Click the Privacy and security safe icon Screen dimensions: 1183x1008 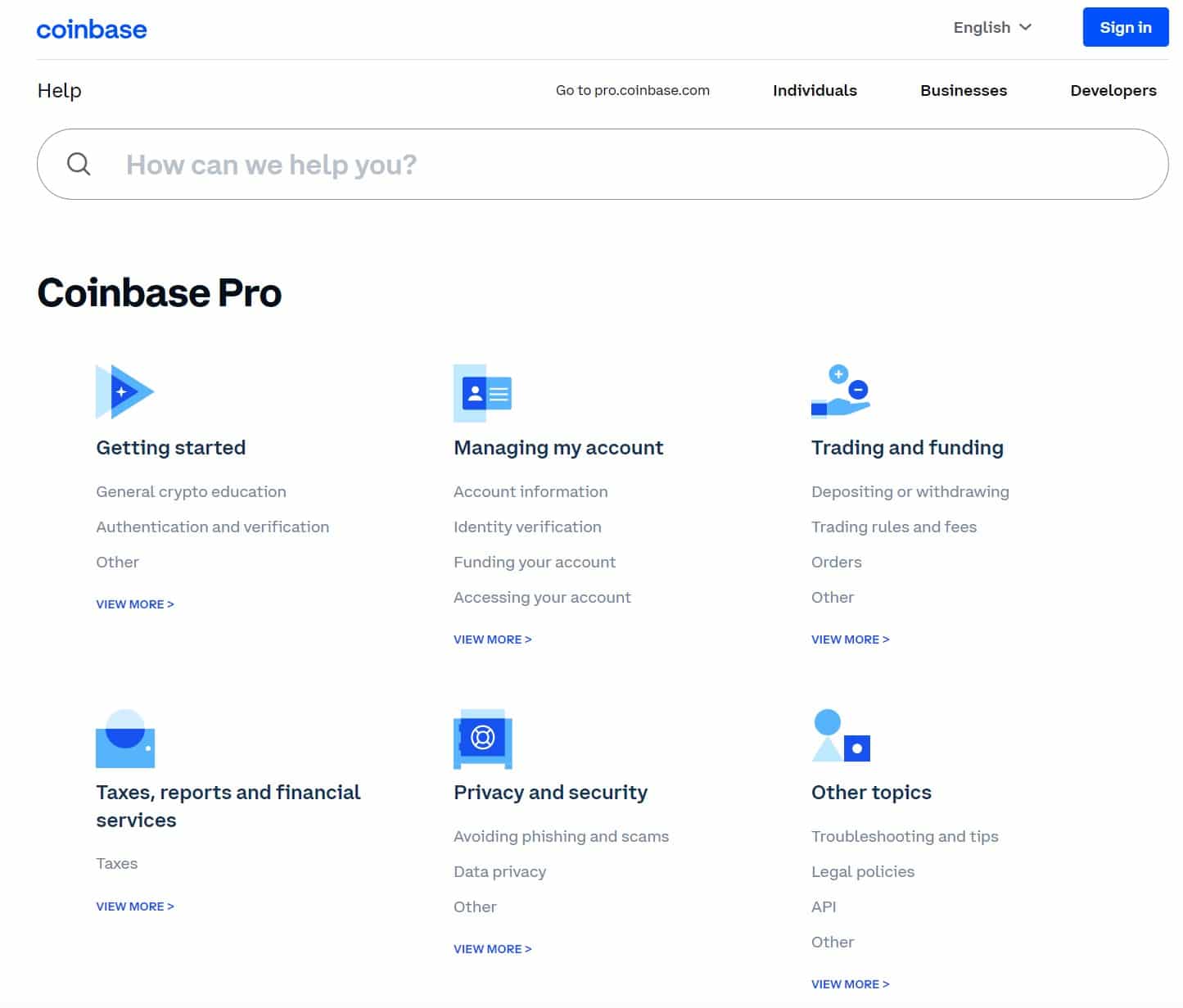(483, 739)
